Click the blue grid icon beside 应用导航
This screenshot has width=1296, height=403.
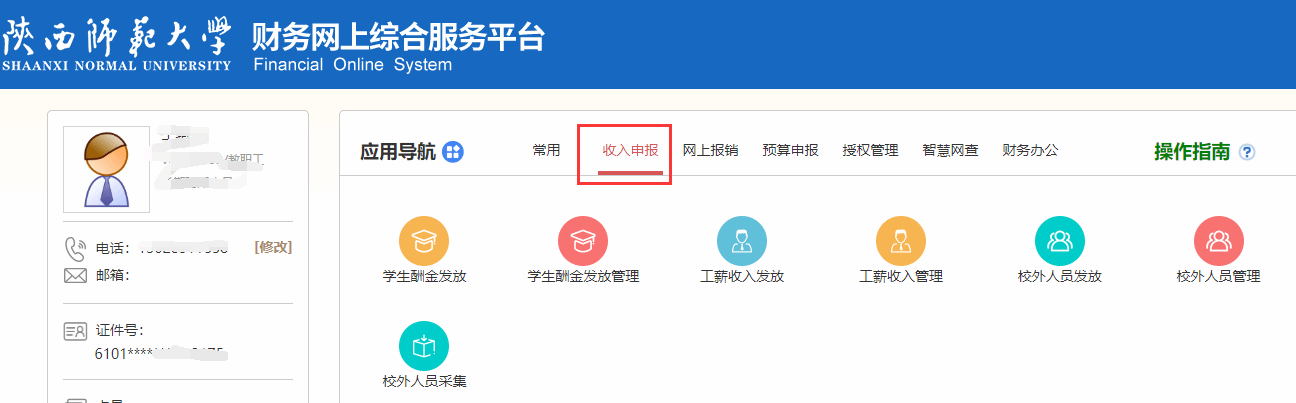pyautogui.click(x=453, y=152)
